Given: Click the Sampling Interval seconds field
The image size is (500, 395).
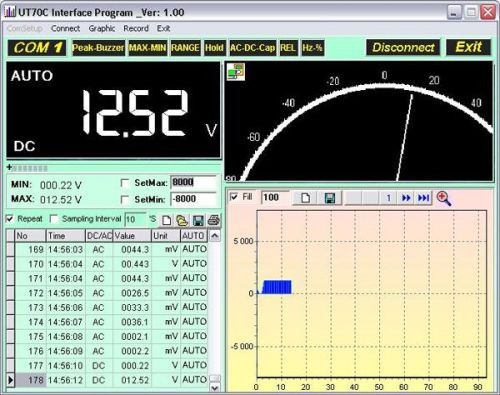Looking at the screenshot, I should click(135, 219).
